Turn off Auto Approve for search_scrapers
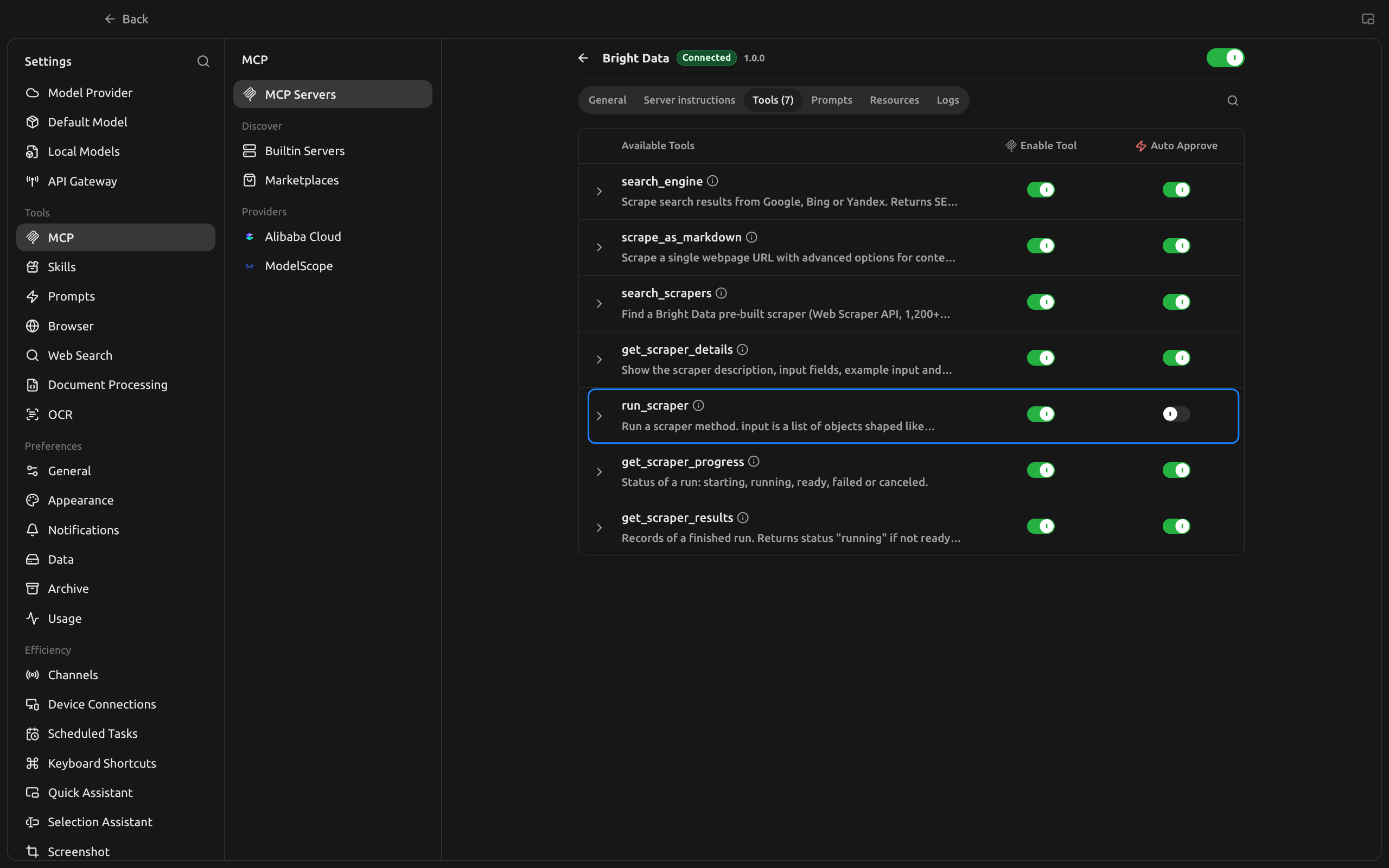The height and width of the screenshot is (868, 1389). [x=1176, y=302]
